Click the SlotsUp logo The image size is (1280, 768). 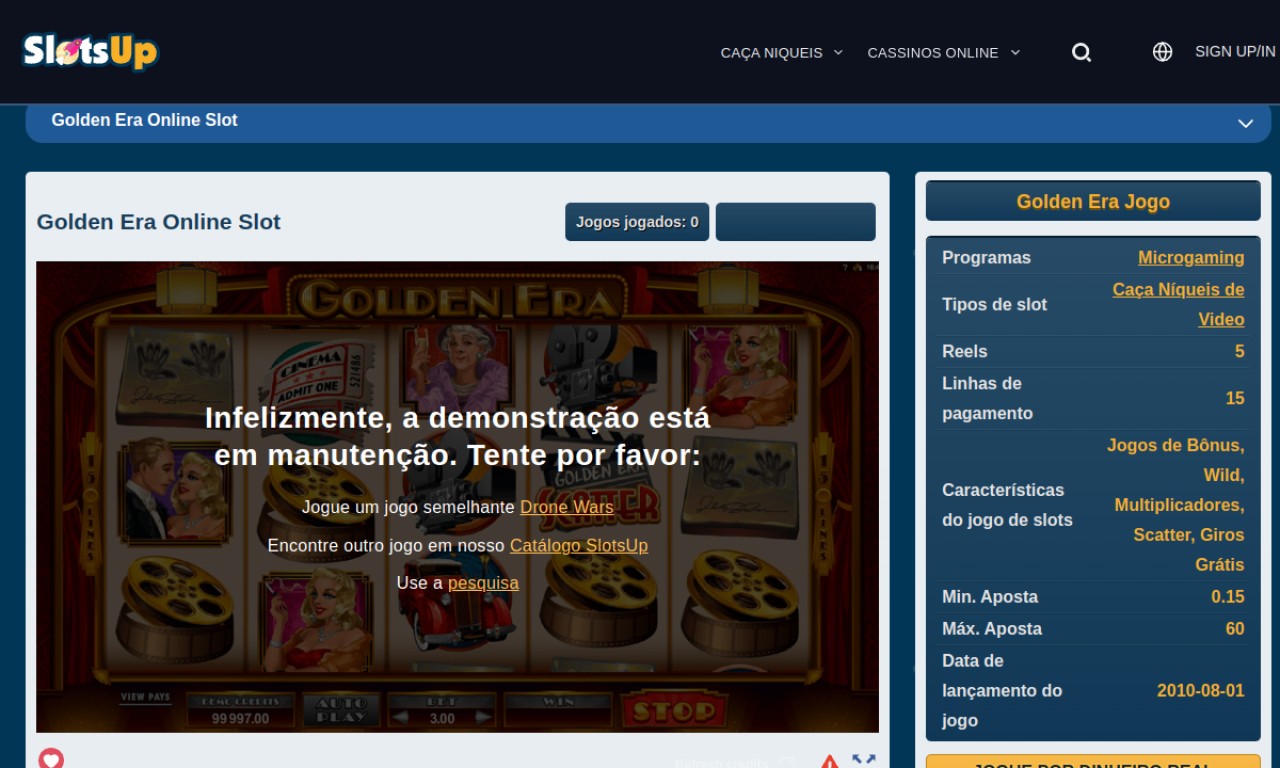click(90, 51)
